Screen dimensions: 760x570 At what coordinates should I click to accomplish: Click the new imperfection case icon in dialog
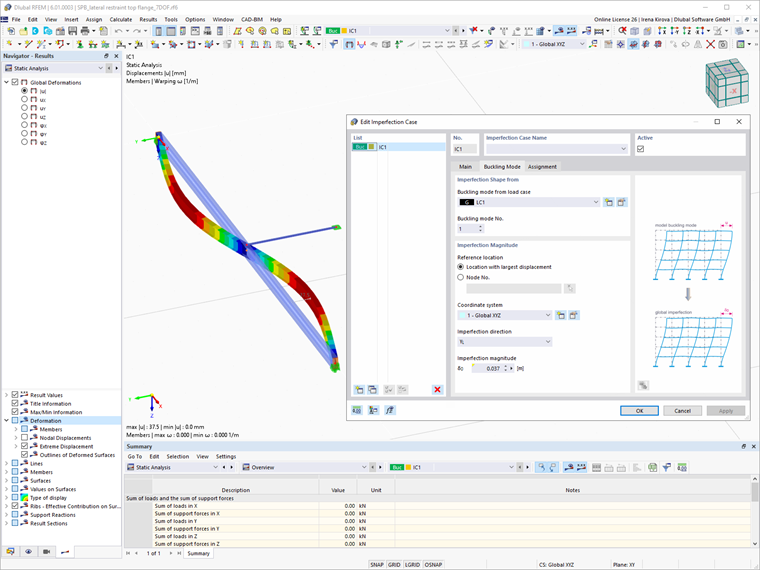click(359, 389)
